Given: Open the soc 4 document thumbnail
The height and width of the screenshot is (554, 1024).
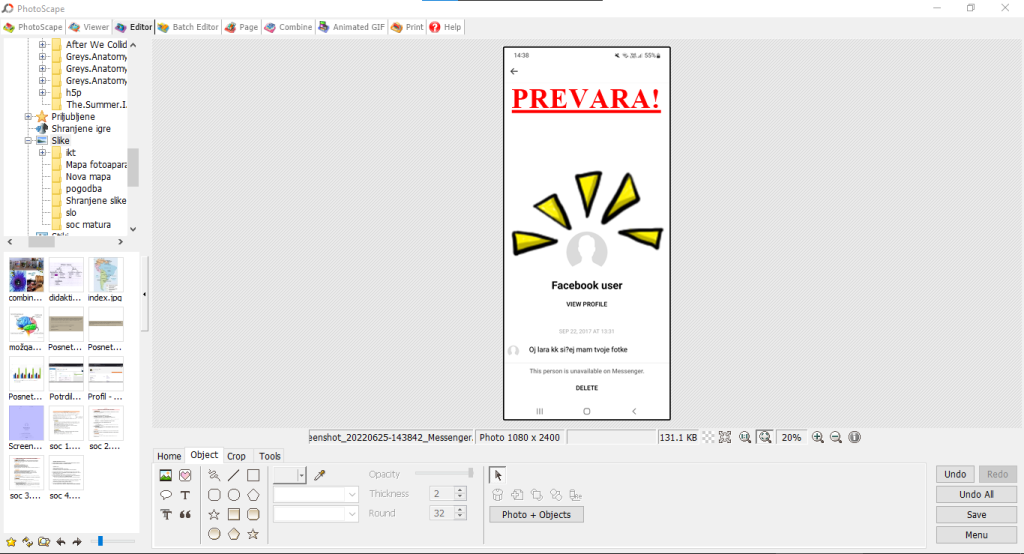Looking at the screenshot, I should 65,478.
